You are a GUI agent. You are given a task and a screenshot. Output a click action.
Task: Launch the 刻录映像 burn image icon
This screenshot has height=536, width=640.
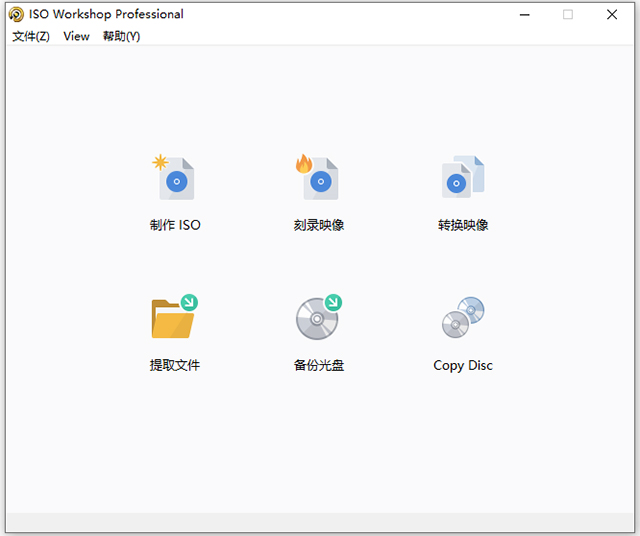318,177
